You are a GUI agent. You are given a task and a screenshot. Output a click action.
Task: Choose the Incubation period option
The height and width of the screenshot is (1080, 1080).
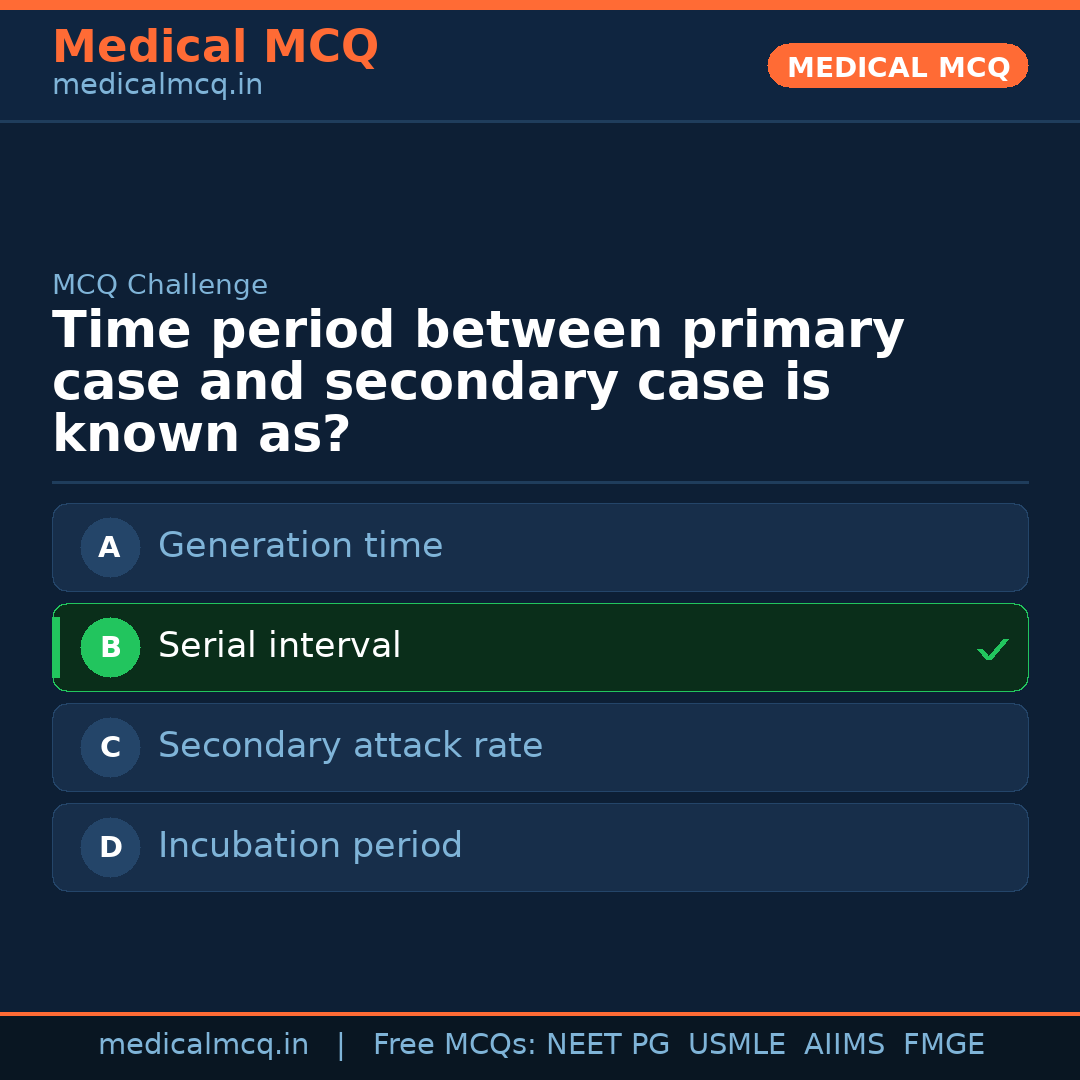pyautogui.click(x=310, y=846)
